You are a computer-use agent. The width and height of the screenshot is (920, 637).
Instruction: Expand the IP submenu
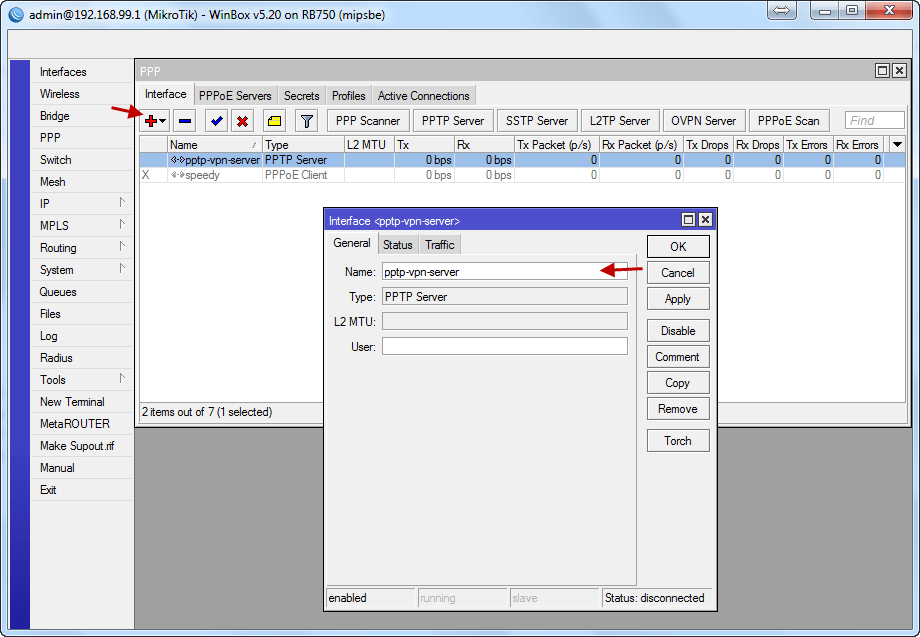click(122, 202)
